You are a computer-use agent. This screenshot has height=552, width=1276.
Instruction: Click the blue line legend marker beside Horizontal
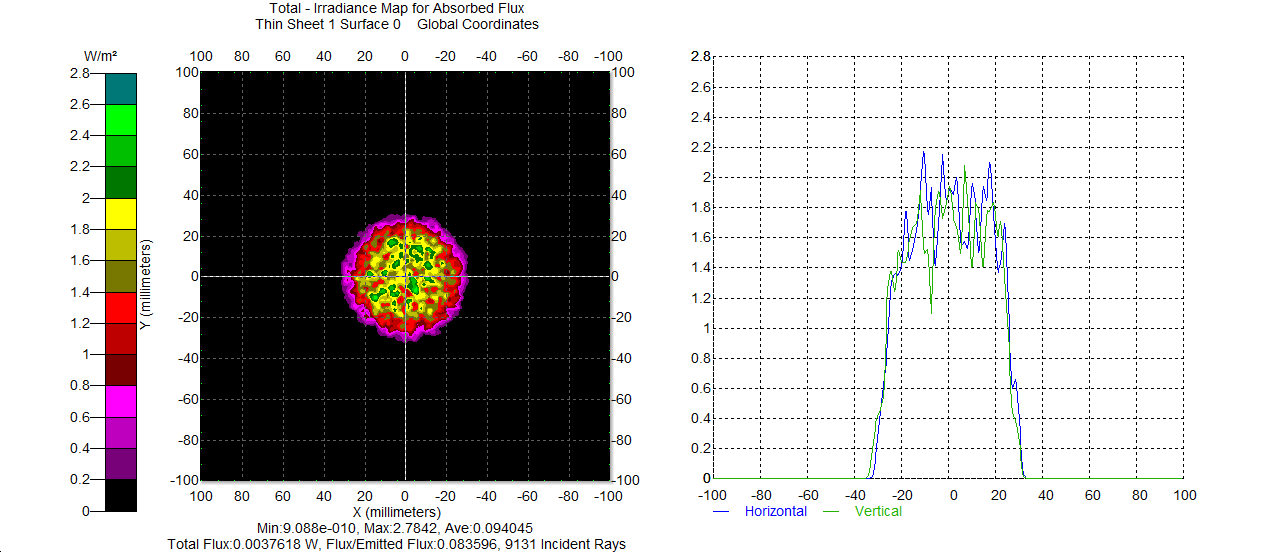722,511
